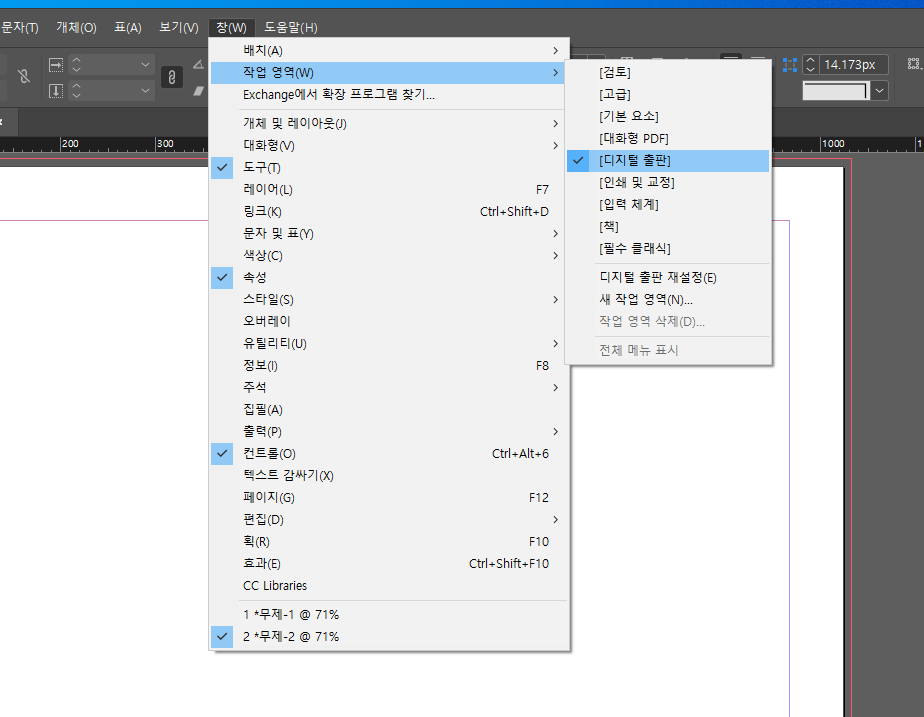This screenshot has width=924, height=717.
Task: Open dropdown beside upper left inset field
Action: pyautogui.click(x=145, y=65)
